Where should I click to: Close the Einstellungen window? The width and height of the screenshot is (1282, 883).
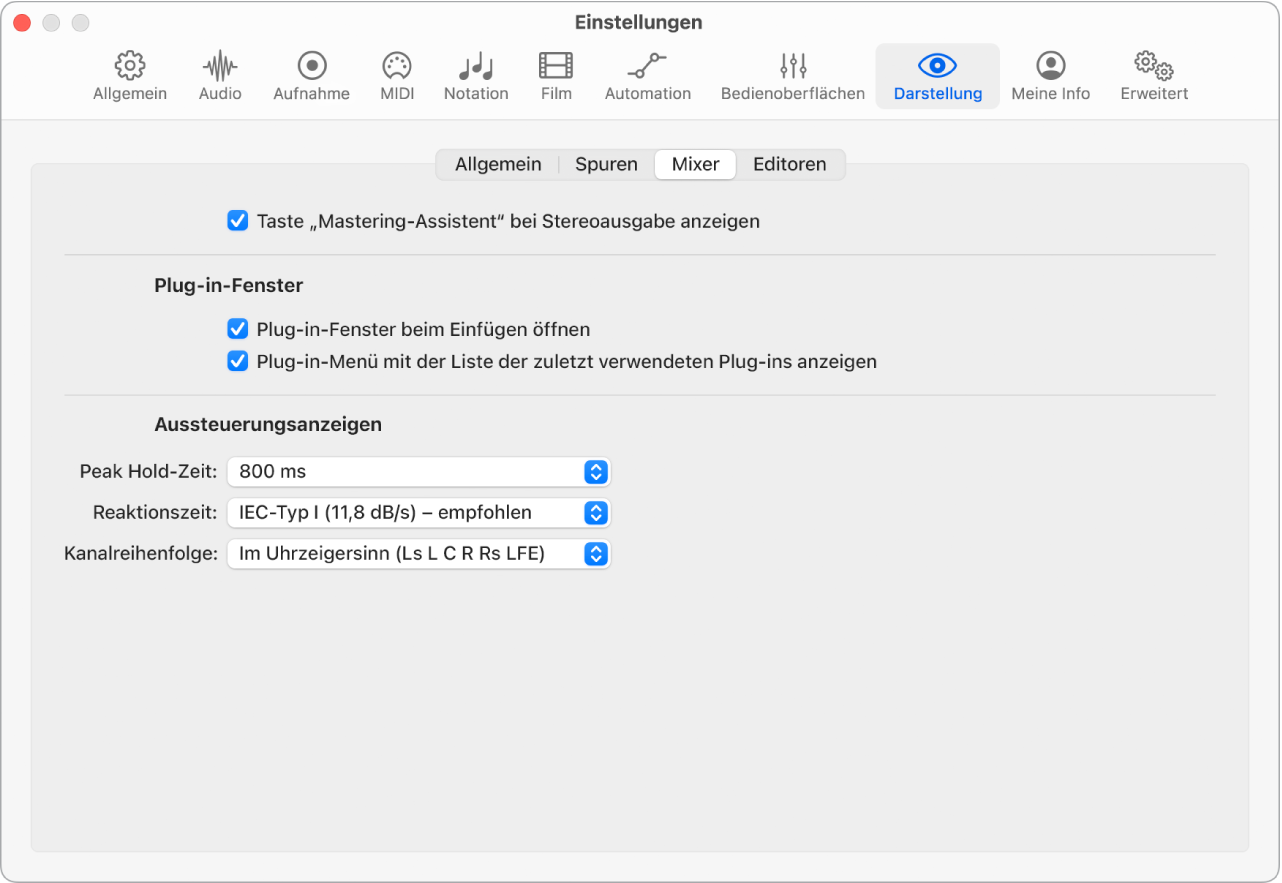click(x=22, y=22)
